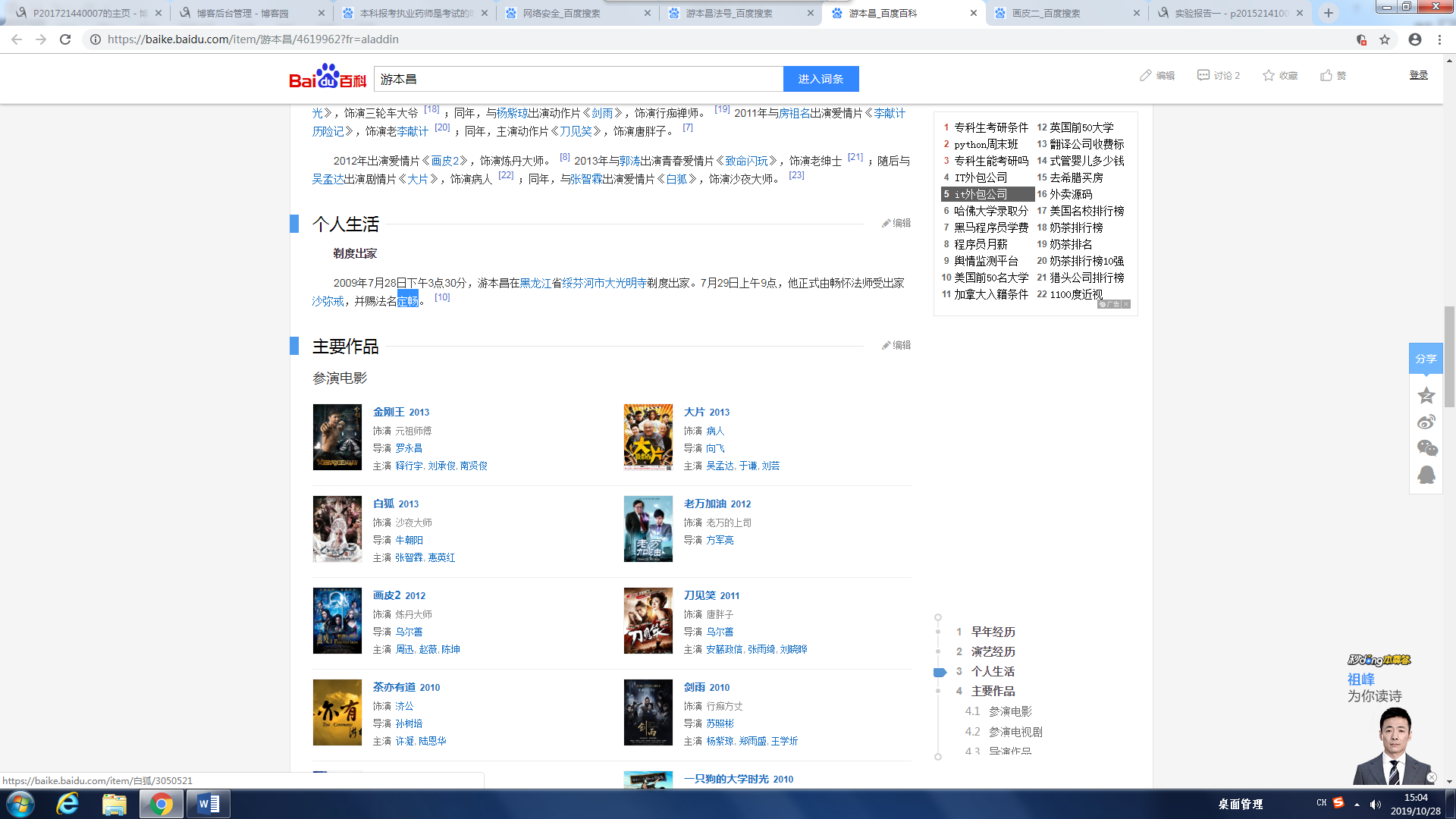
Task: Bookmark page using Chrome star icon
Action: 1385,39
